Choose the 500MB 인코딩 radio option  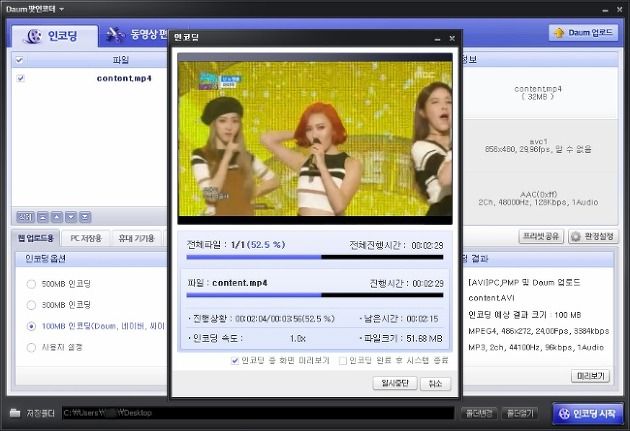pyautogui.click(x=31, y=284)
